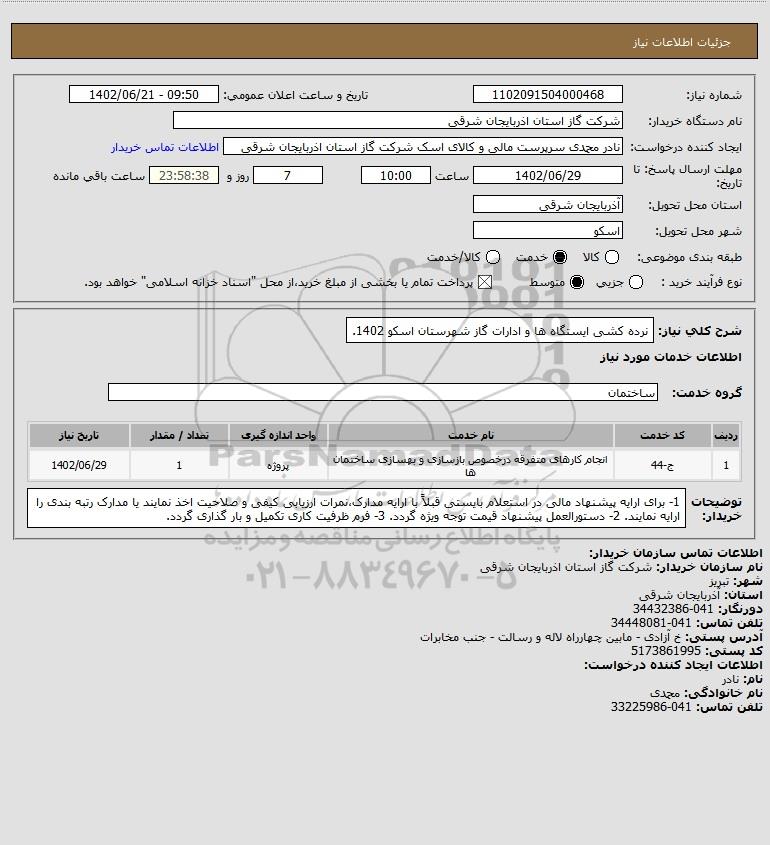Click the postal code 5173861995
This screenshot has height=845, width=770.
click(x=666, y=651)
